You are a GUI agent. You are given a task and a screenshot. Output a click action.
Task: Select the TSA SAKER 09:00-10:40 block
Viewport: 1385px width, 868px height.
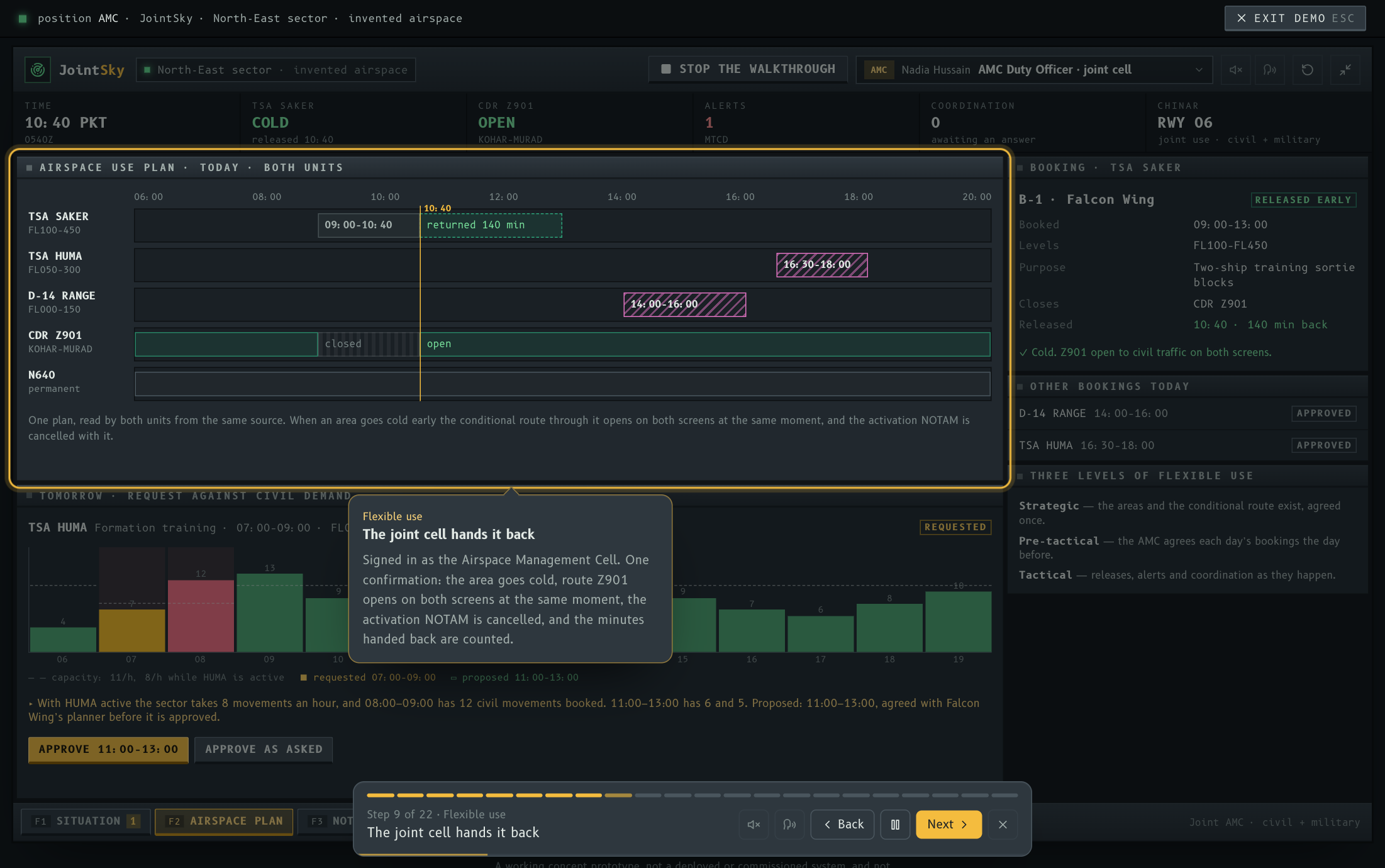[369, 225]
